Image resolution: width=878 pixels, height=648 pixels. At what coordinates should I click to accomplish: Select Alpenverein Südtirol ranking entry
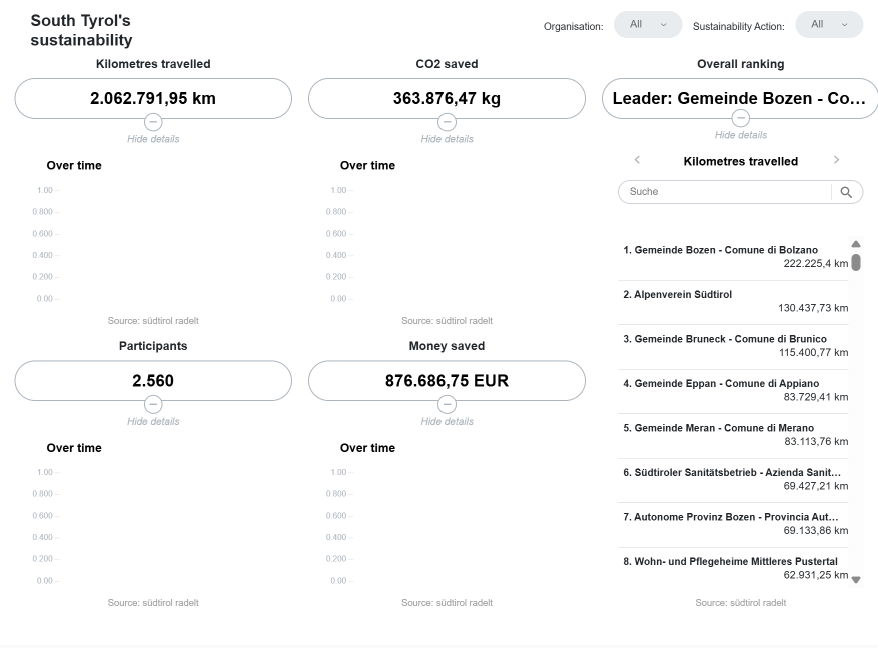coord(733,301)
